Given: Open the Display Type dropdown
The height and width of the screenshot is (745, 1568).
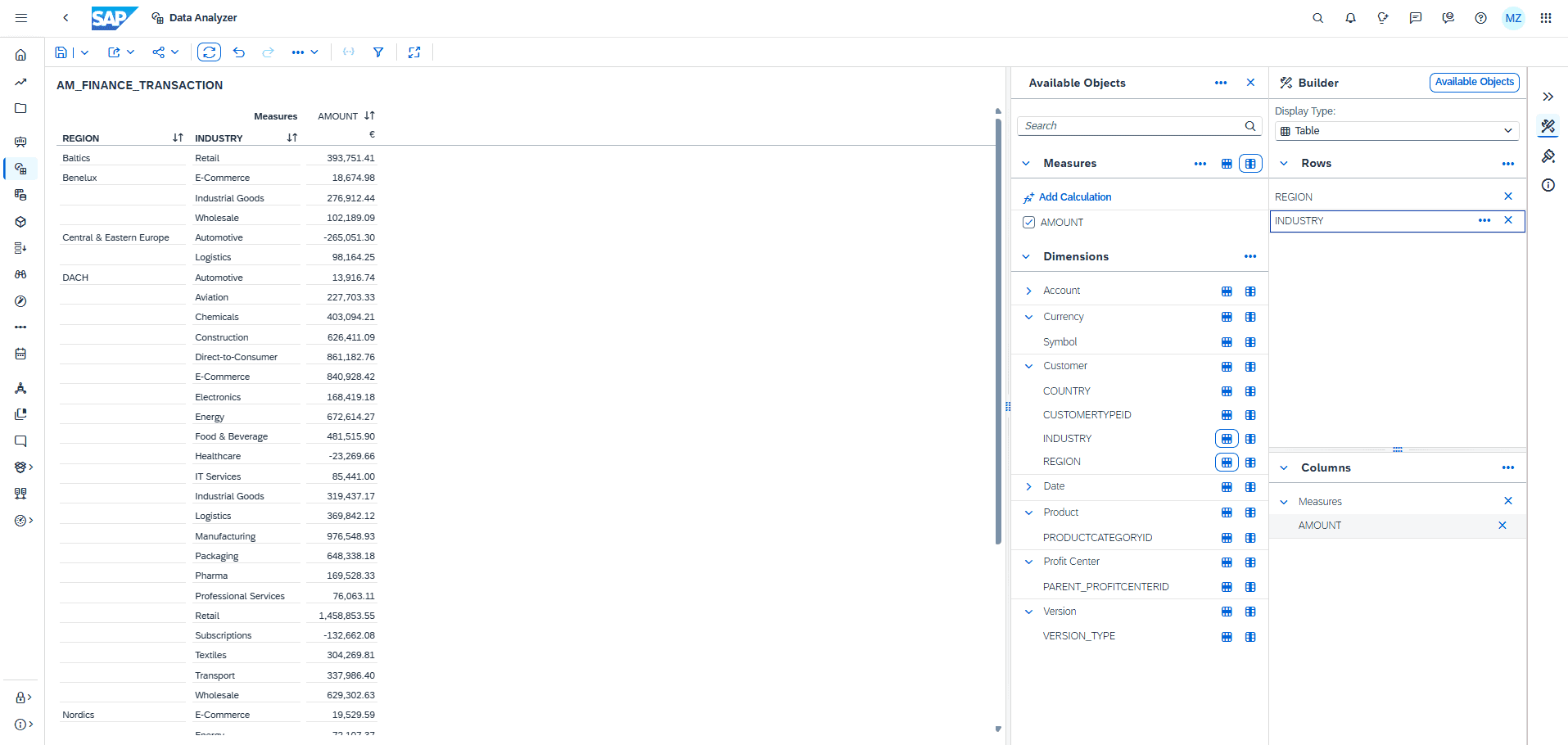Looking at the screenshot, I should click(x=1397, y=131).
